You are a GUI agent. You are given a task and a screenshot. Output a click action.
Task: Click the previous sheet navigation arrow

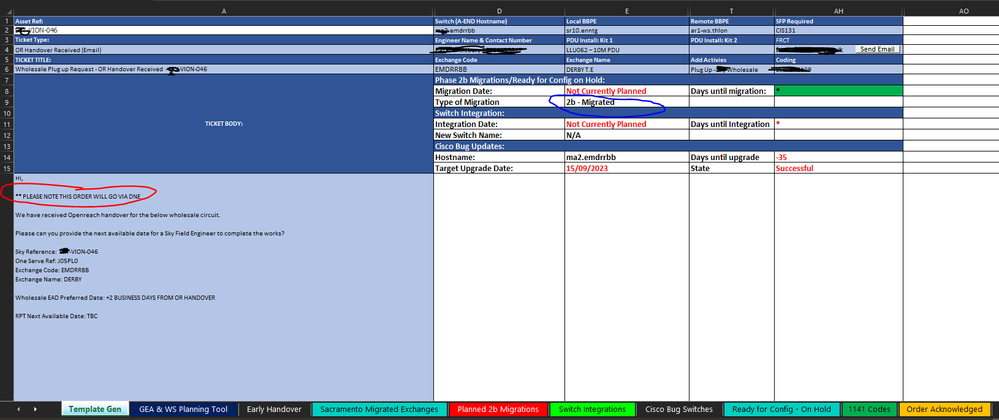point(18,409)
